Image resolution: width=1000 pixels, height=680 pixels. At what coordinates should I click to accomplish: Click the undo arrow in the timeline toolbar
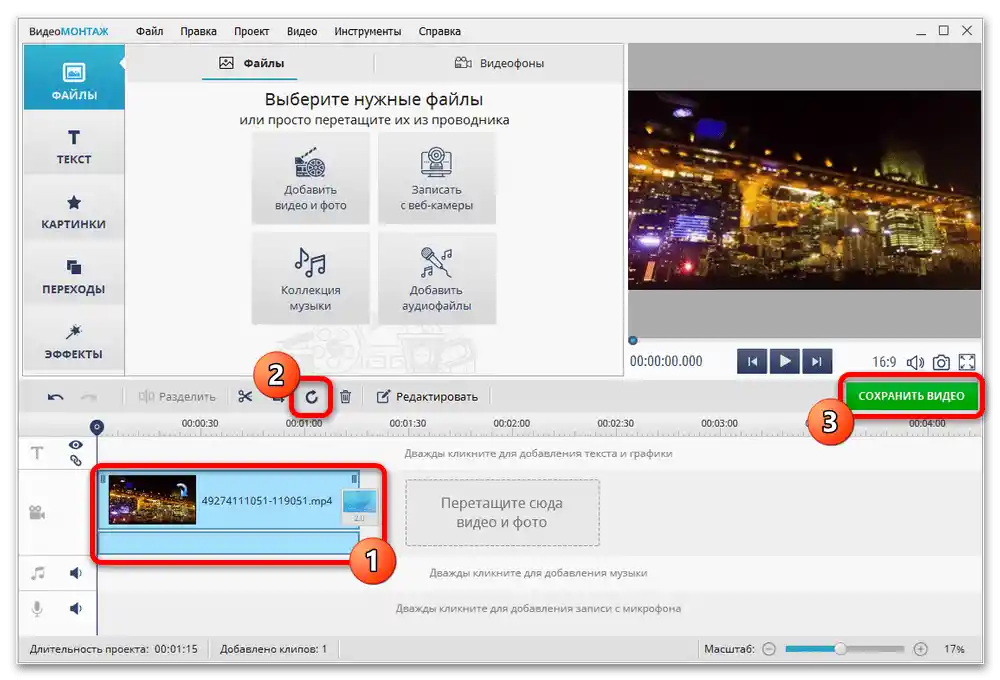[55, 397]
